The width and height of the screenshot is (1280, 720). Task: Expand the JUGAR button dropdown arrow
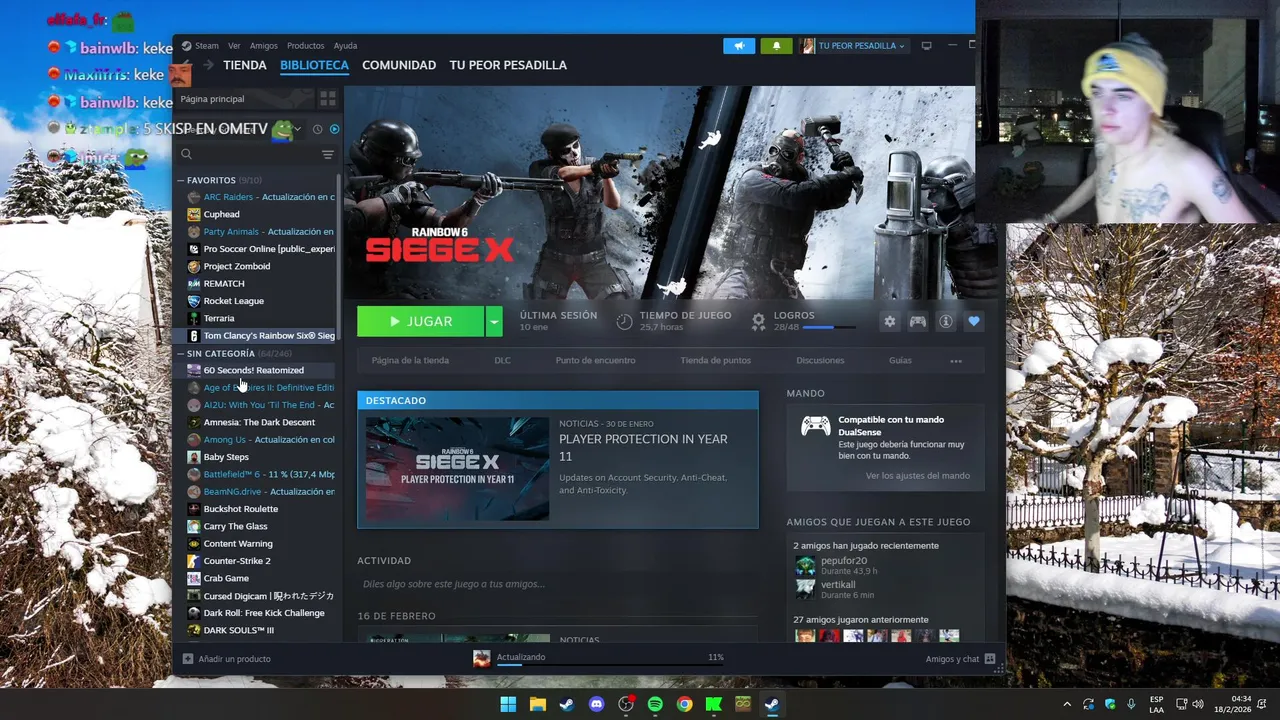pos(493,321)
